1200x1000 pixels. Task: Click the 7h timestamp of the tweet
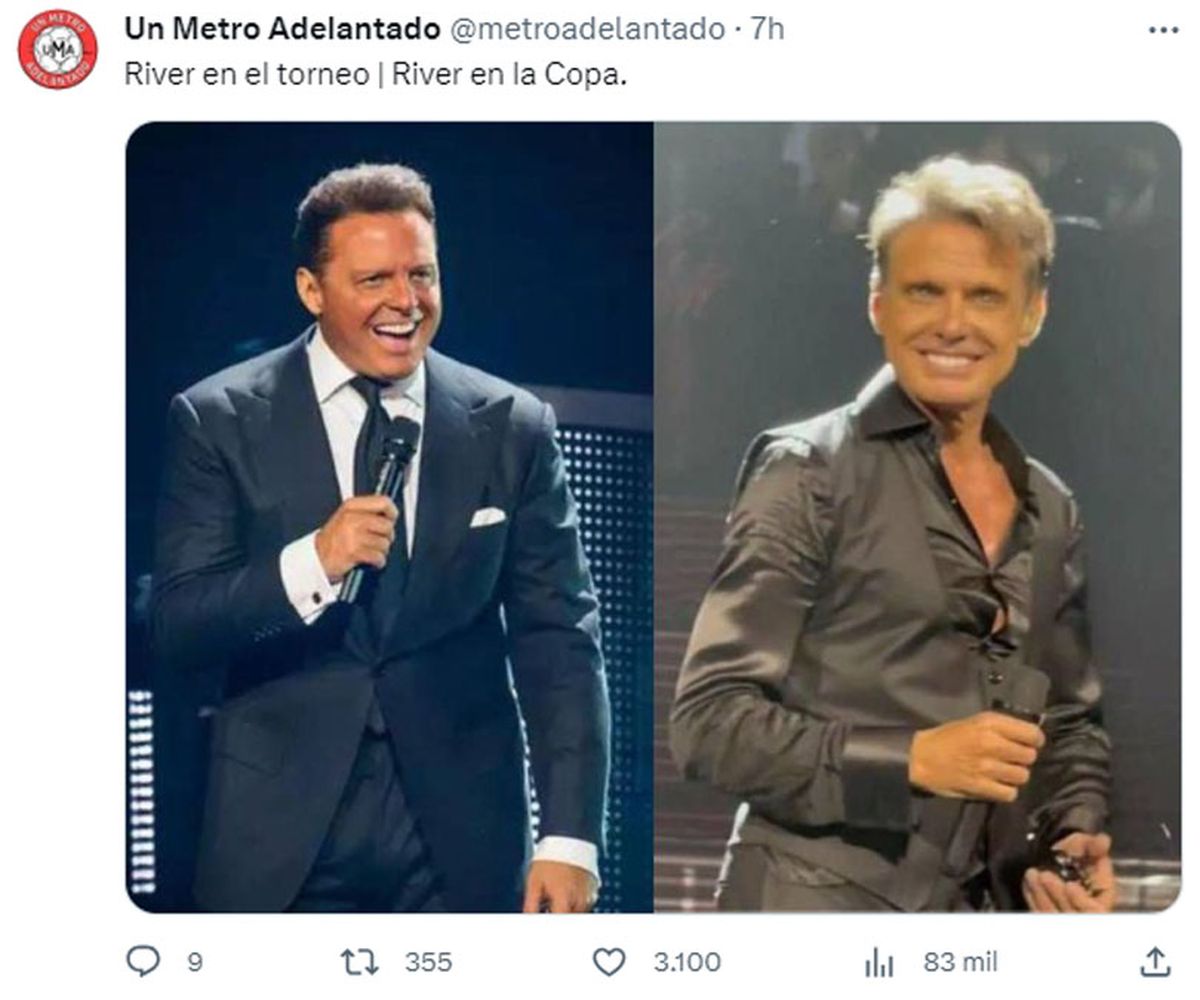click(x=768, y=30)
